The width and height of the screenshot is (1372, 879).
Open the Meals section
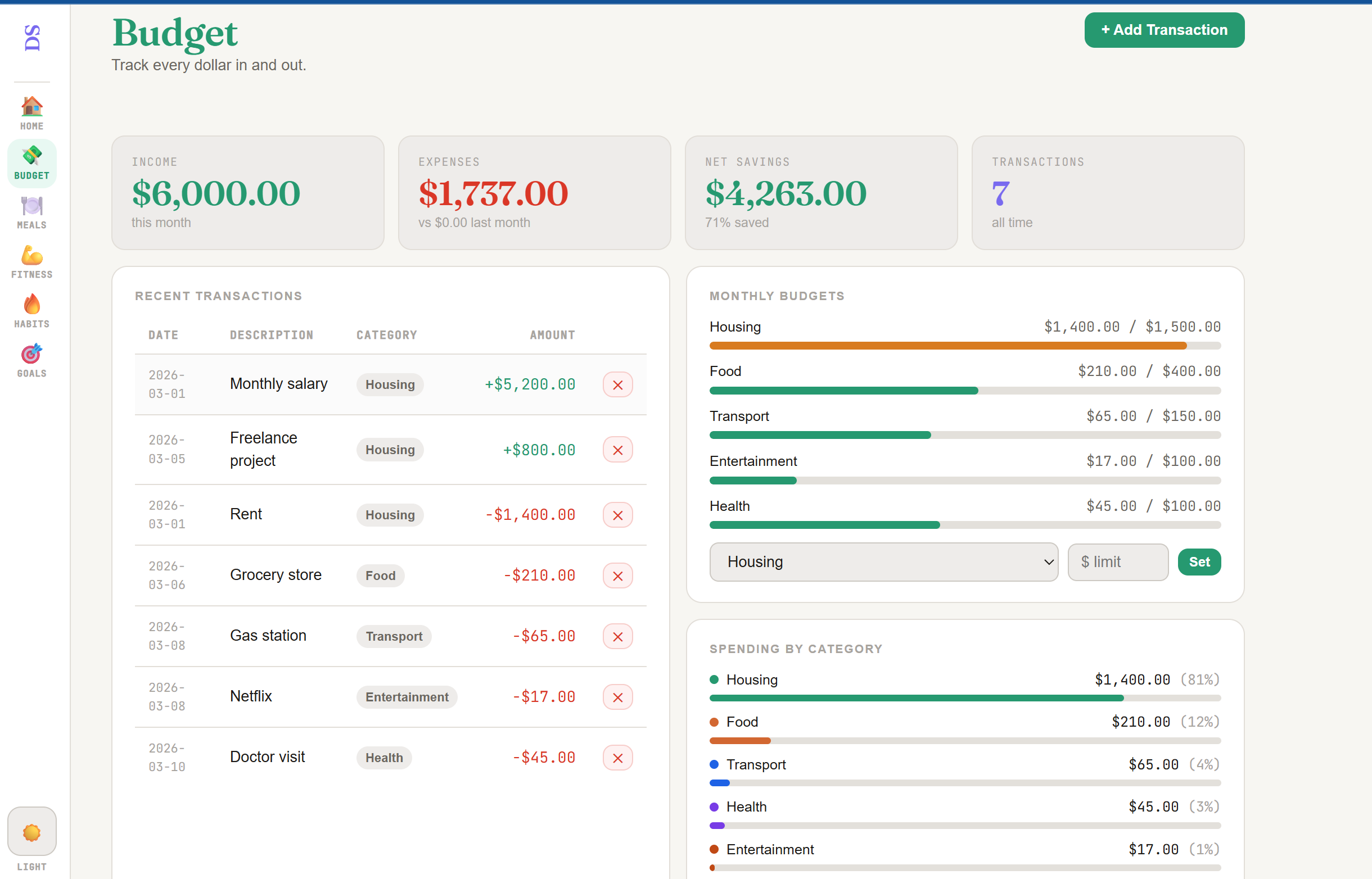coord(31,212)
